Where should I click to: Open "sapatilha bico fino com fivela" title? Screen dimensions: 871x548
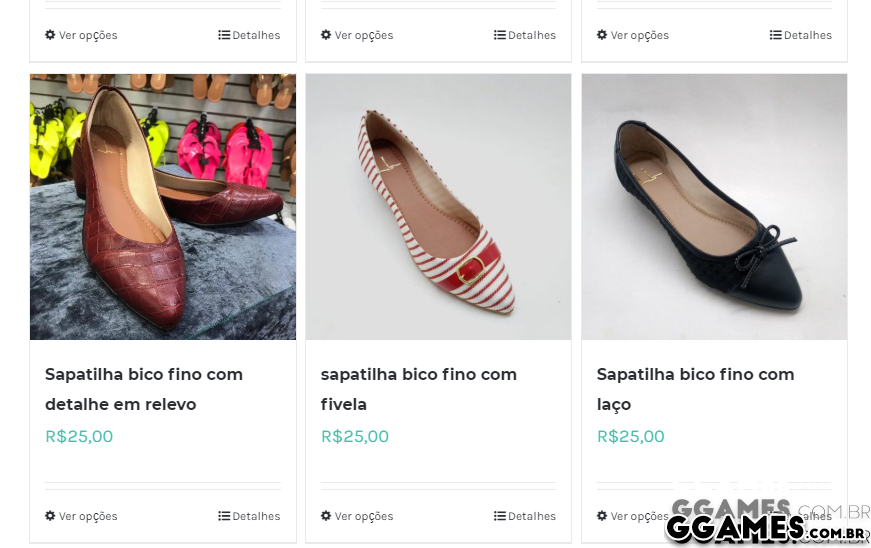click(x=419, y=389)
